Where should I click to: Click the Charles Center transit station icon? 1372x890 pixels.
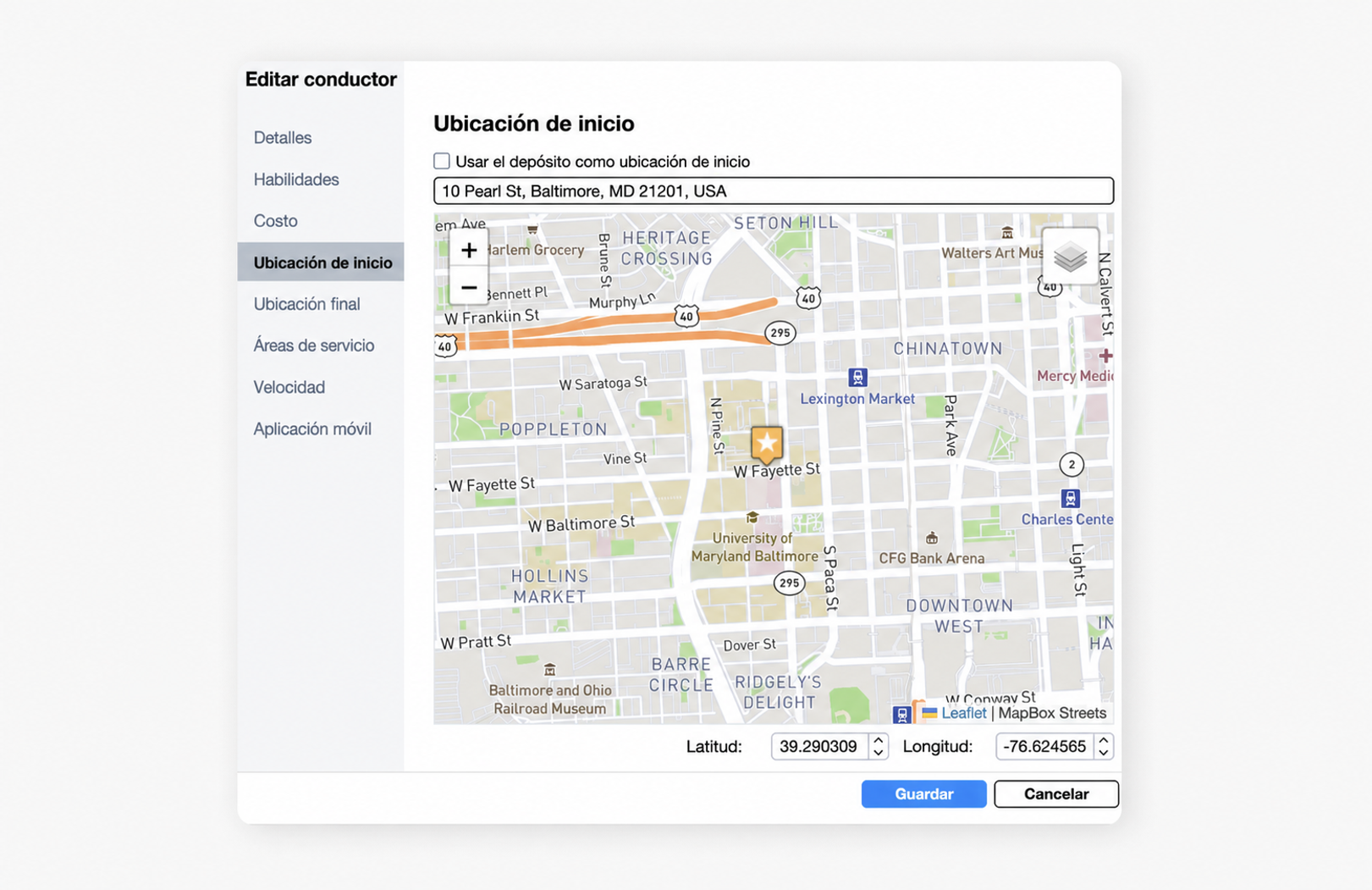pyautogui.click(x=1070, y=498)
